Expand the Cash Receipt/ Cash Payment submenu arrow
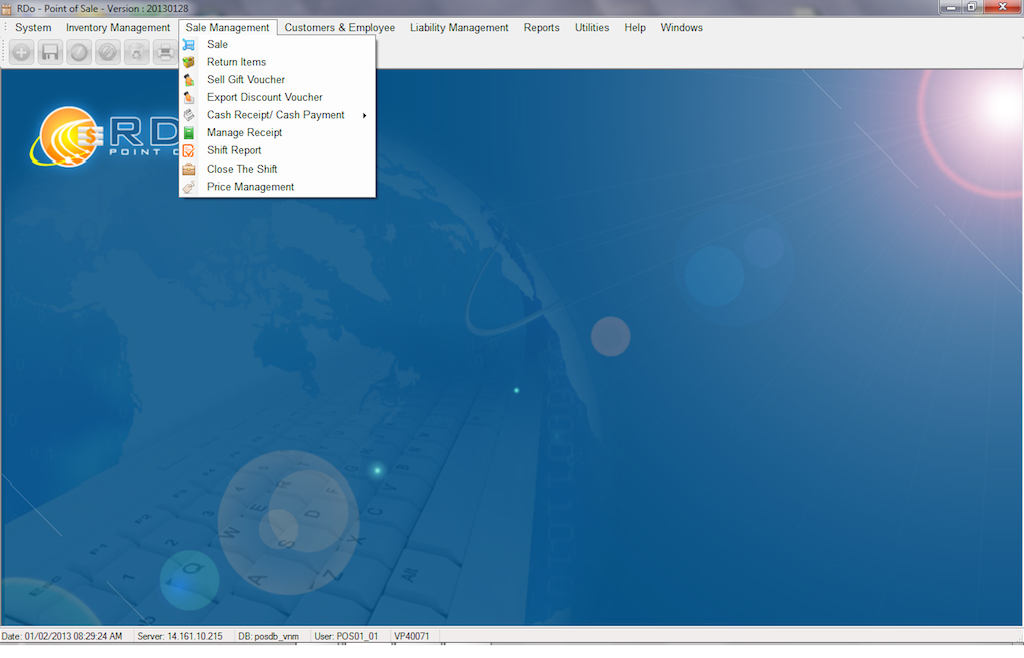The width and height of the screenshot is (1024, 658). (364, 116)
